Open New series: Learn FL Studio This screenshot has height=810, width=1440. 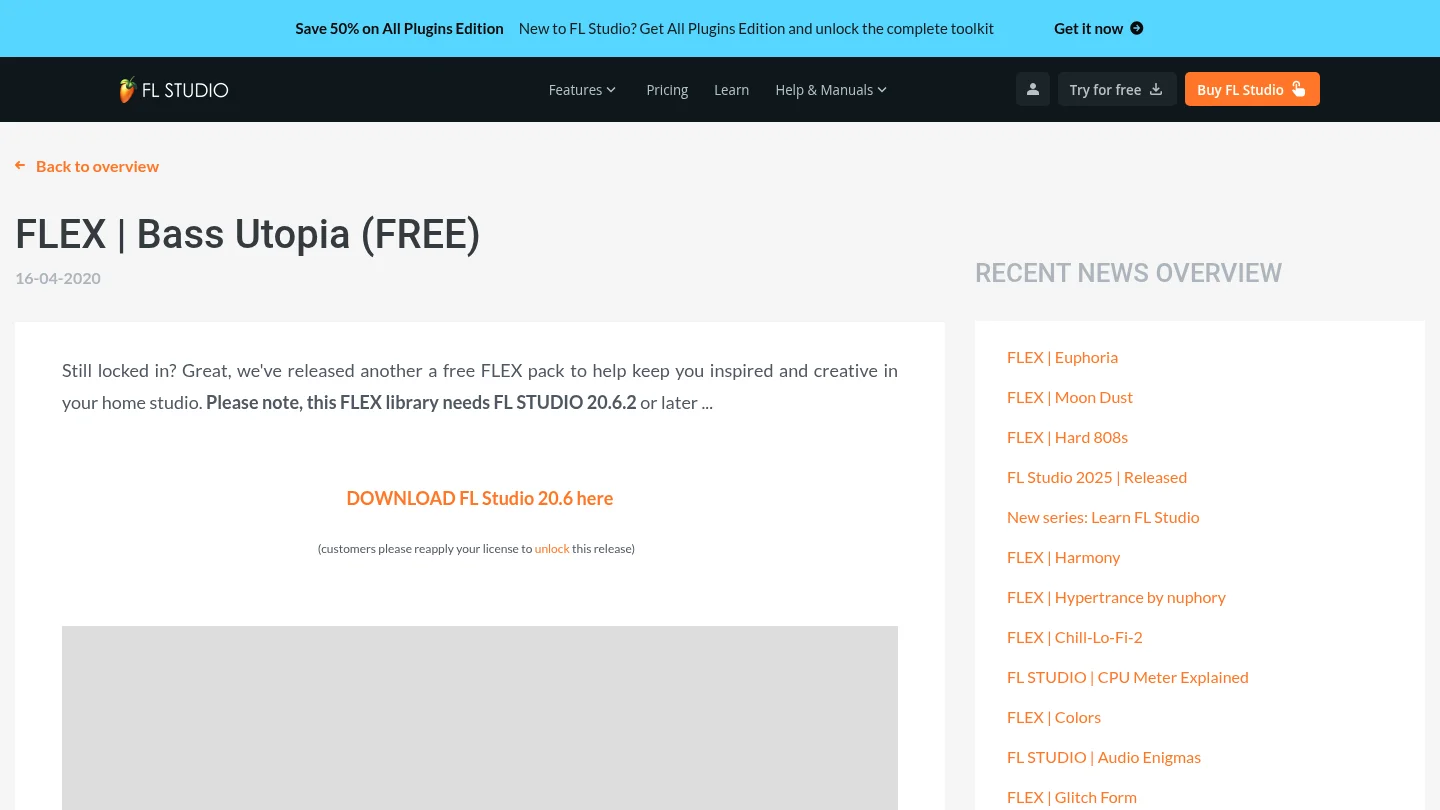[1103, 517]
